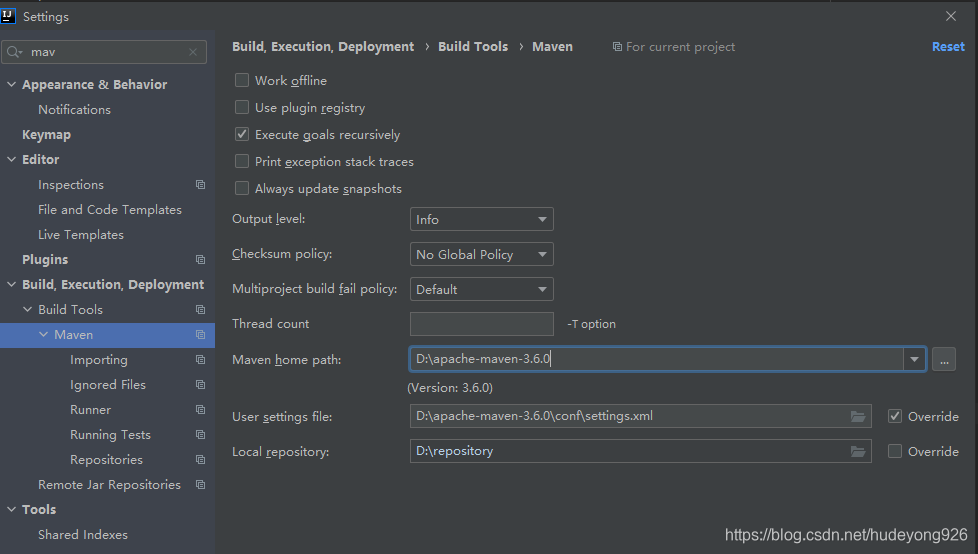Click project-level icon beside Inspections
Screen dimensions: 978x554
tap(200, 185)
